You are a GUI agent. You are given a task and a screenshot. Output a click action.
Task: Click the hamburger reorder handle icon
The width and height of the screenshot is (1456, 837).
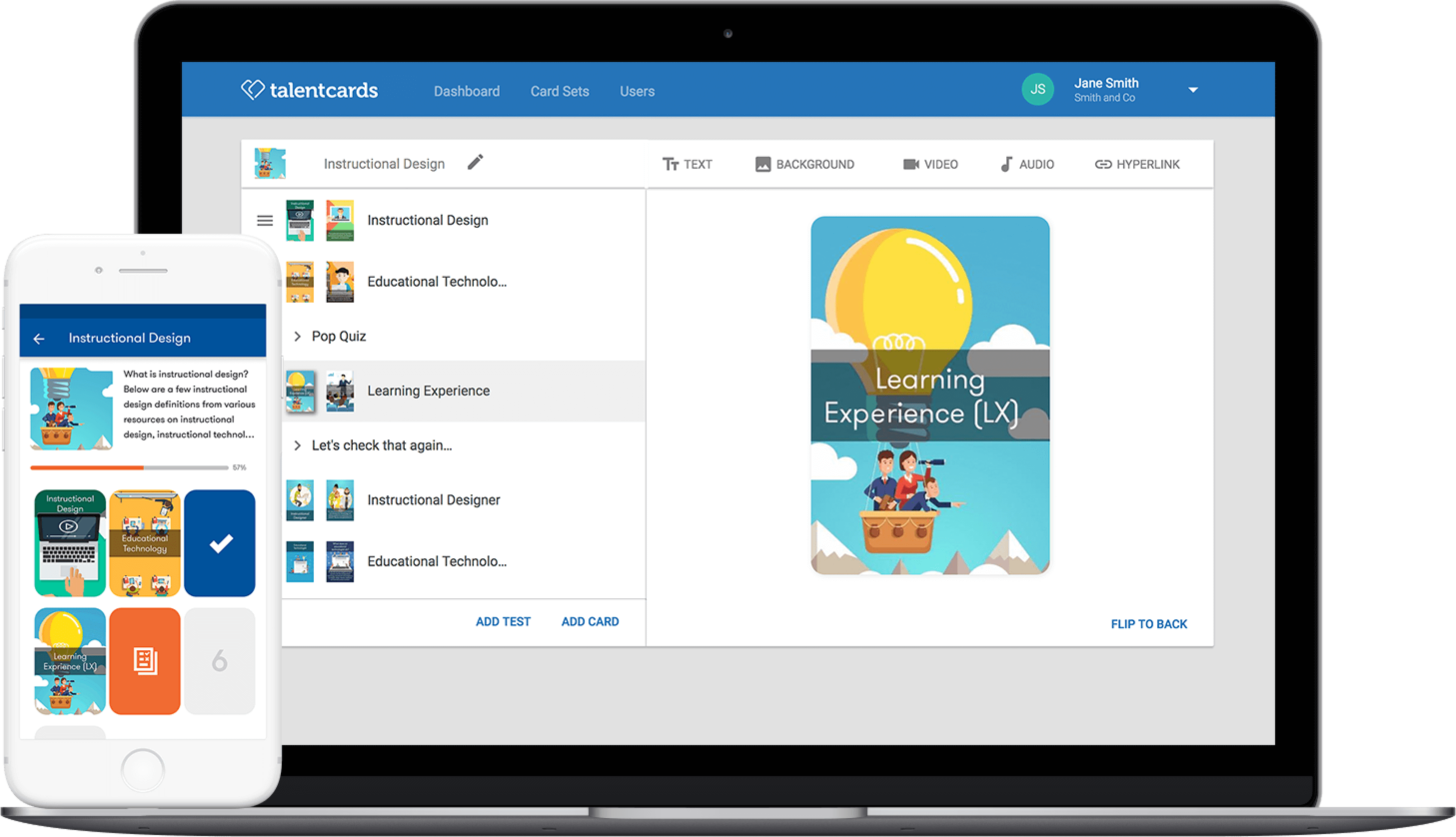[x=264, y=220]
